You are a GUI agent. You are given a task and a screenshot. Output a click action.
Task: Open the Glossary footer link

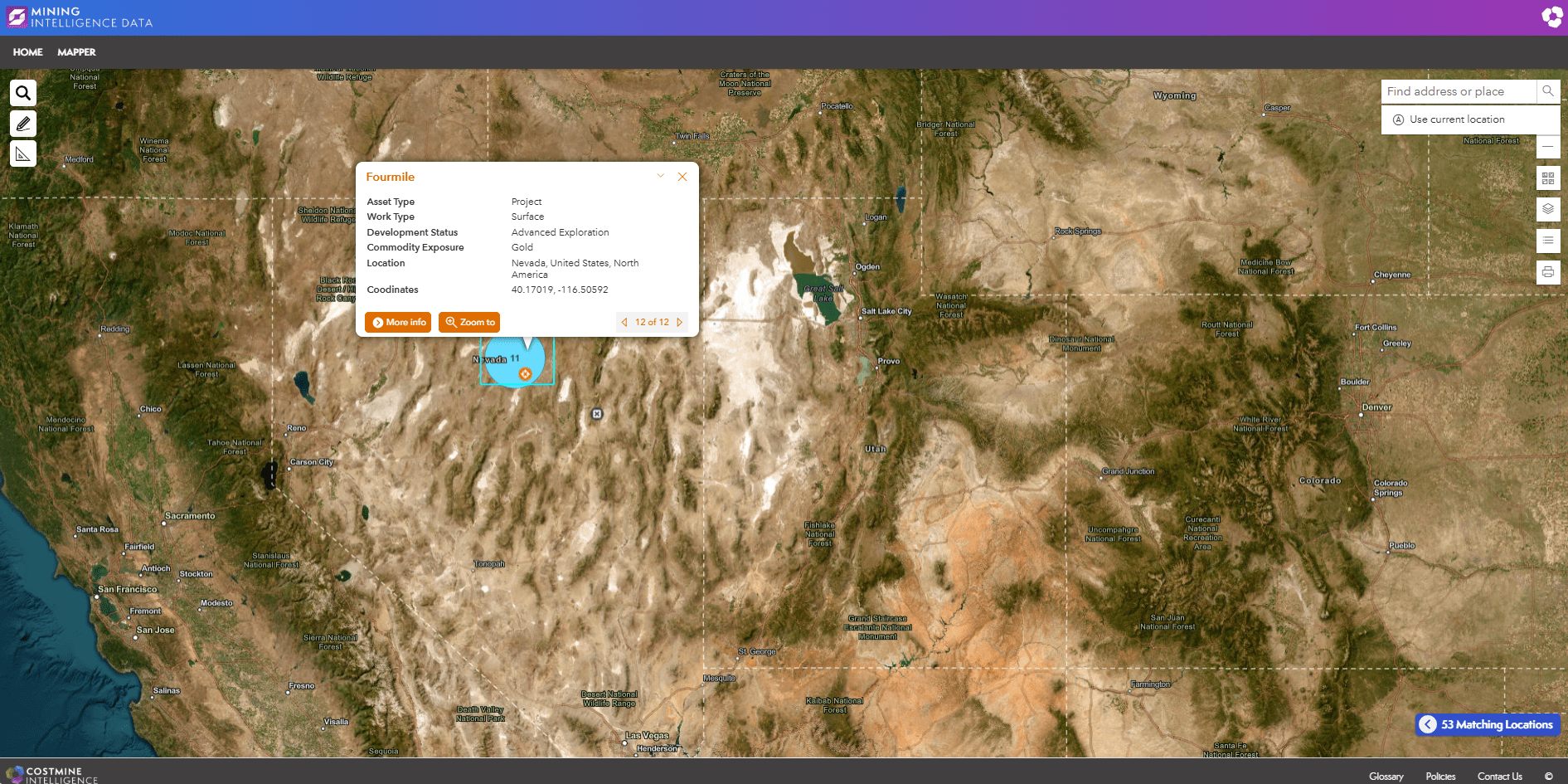(x=1386, y=777)
